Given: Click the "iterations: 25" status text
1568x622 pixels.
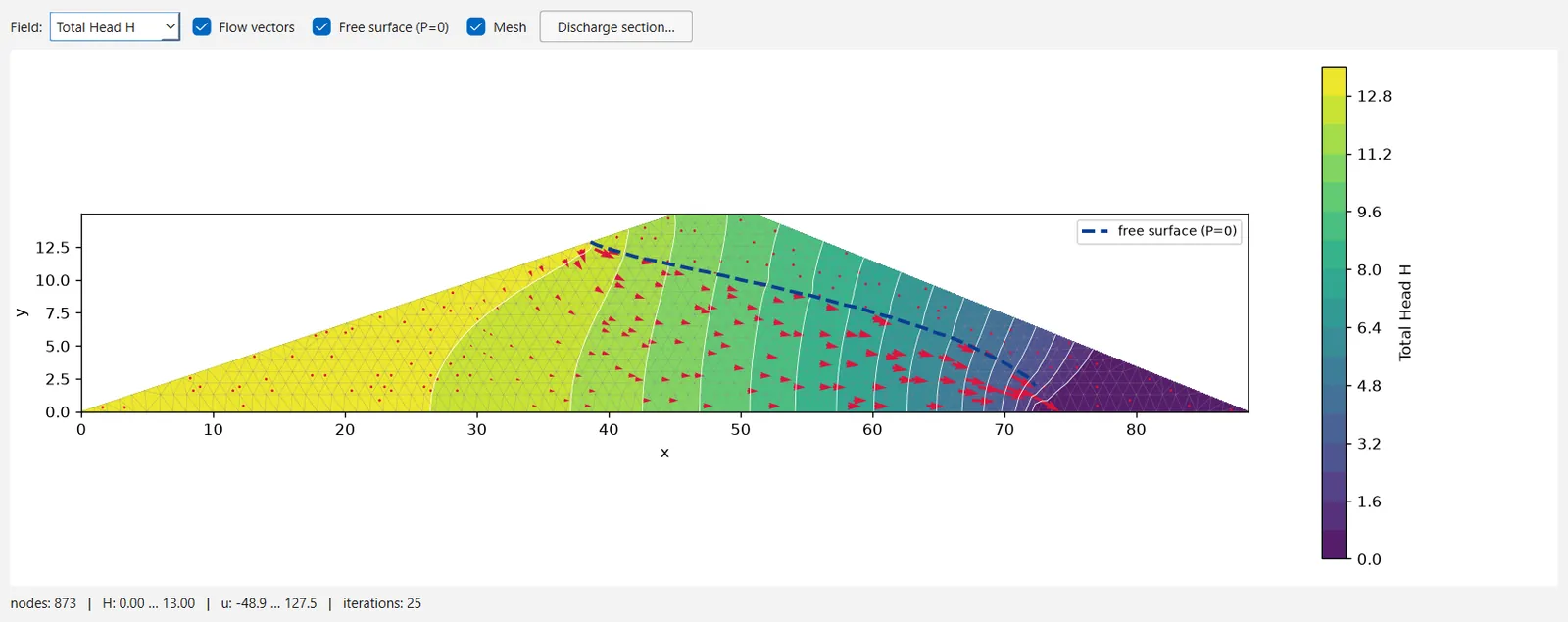Looking at the screenshot, I should (x=382, y=603).
